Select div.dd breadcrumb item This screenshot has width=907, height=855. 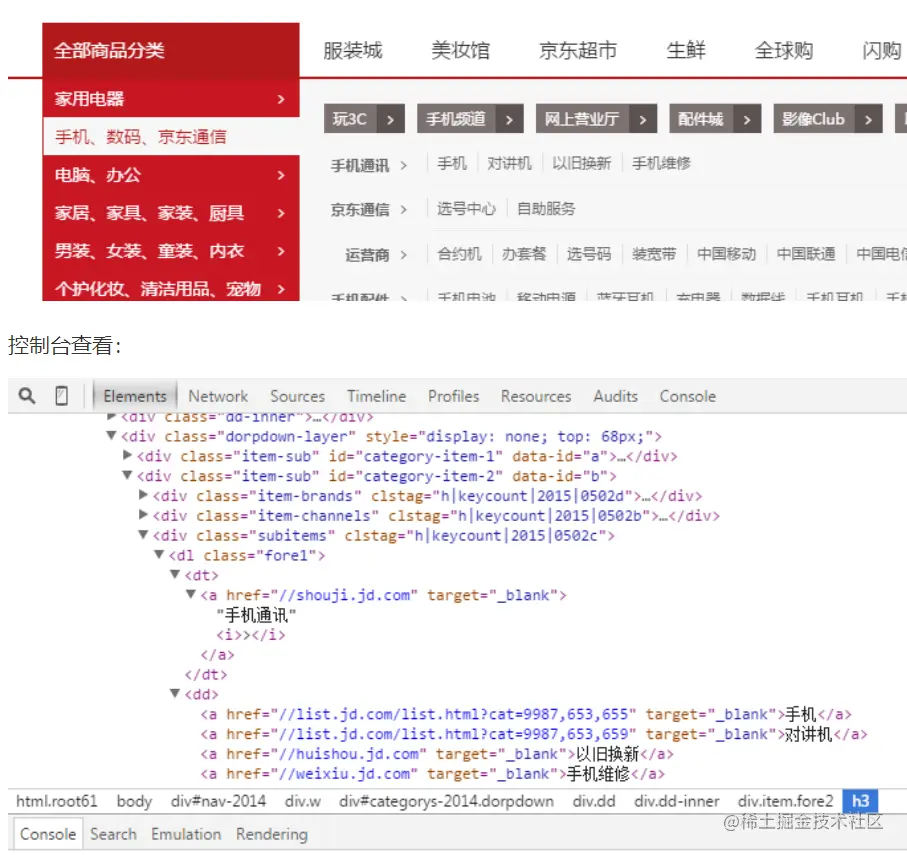(x=594, y=801)
